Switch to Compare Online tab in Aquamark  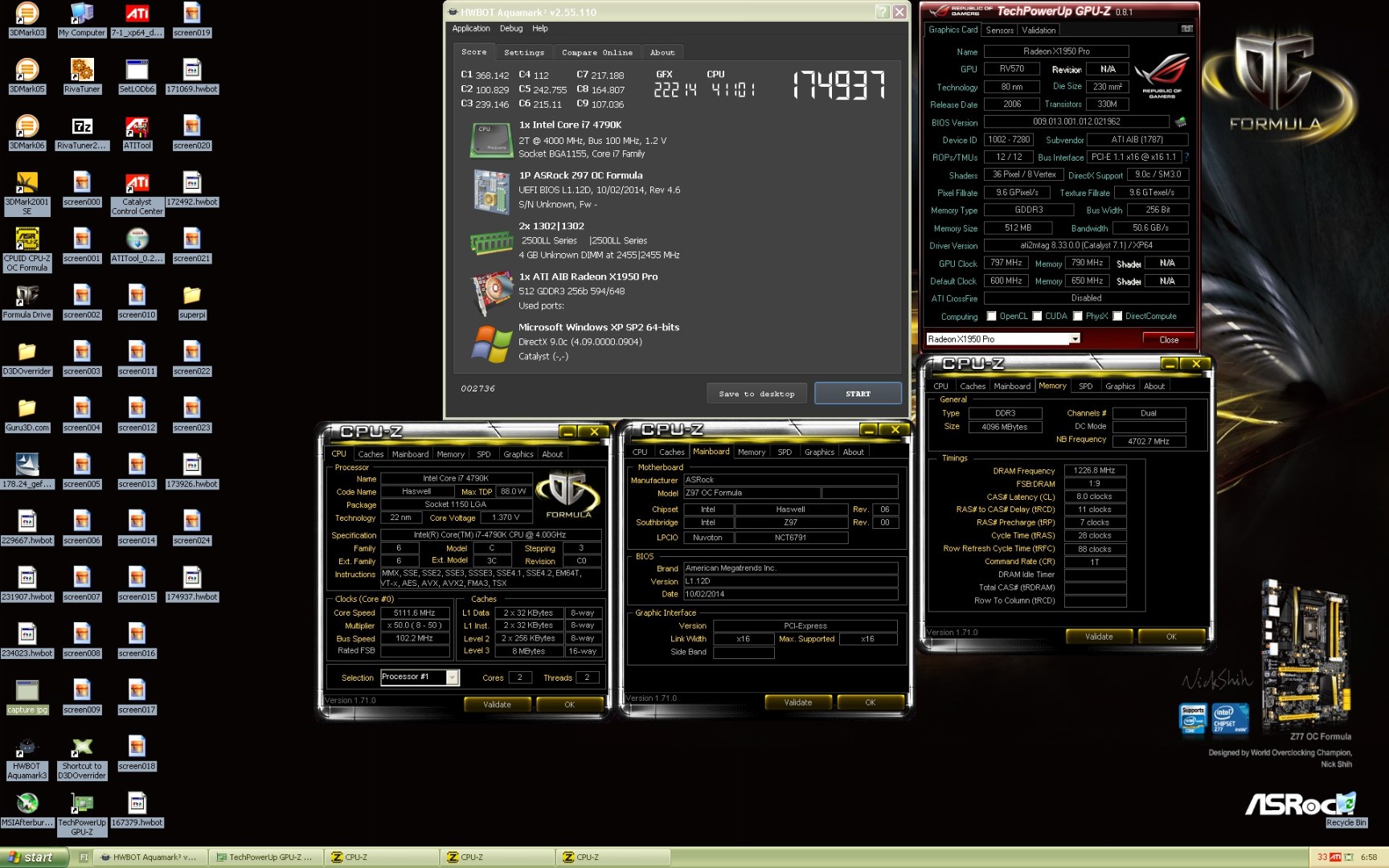pos(597,52)
